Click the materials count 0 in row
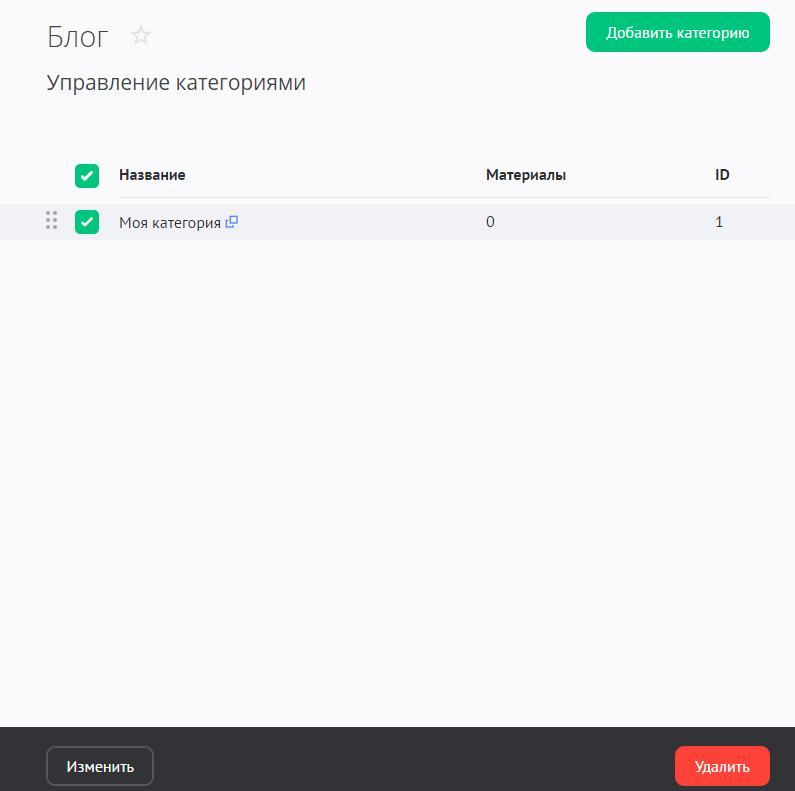The width and height of the screenshot is (795, 791). [490, 222]
